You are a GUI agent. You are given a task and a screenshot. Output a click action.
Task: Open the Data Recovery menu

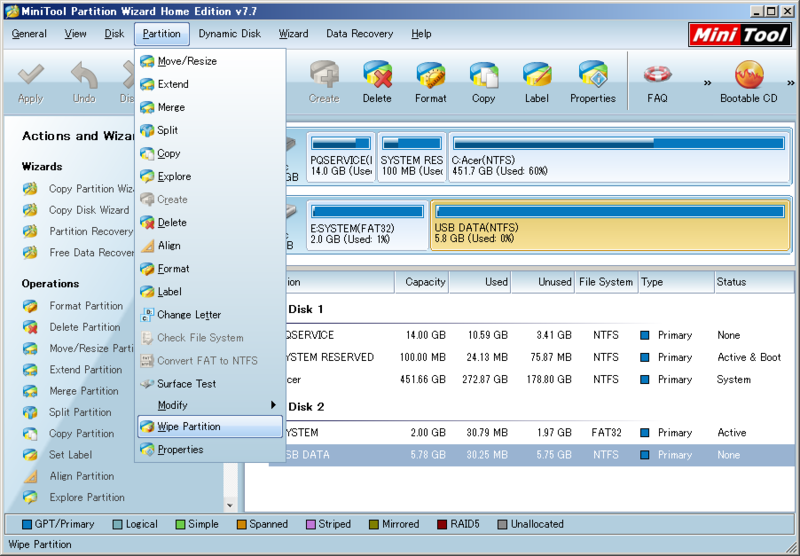coord(360,34)
